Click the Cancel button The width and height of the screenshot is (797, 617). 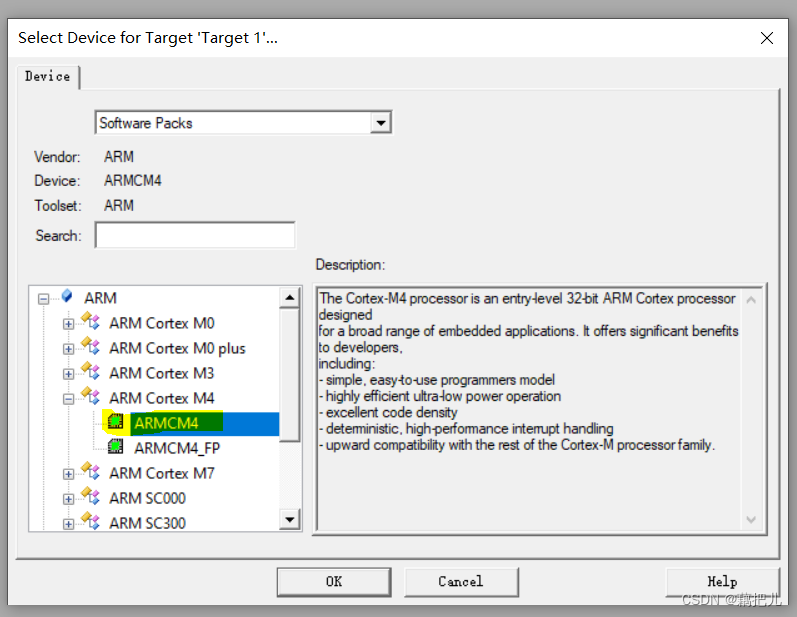(461, 581)
